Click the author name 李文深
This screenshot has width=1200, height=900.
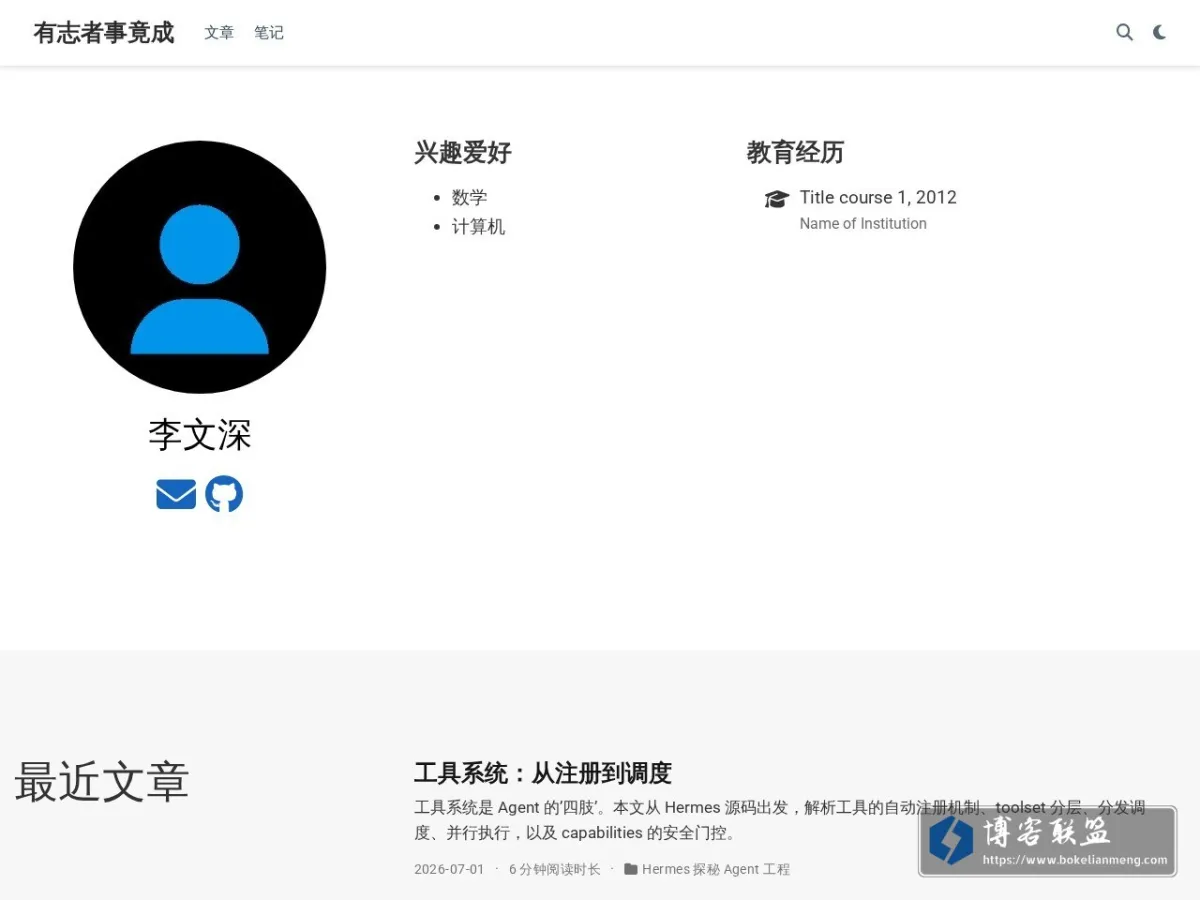(200, 435)
